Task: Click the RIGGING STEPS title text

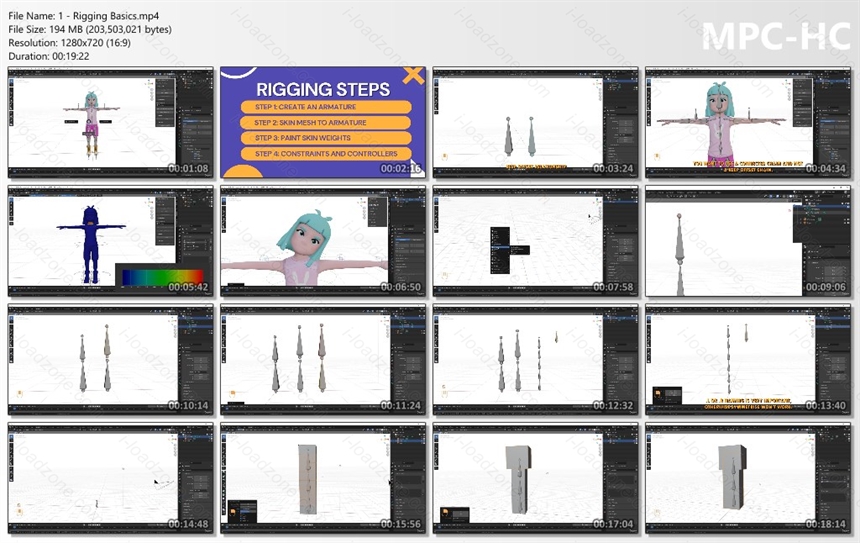Action: [x=323, y=89]
